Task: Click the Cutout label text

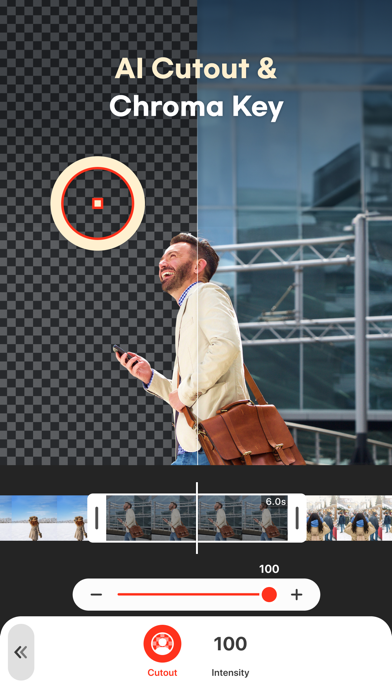Action: 162,673
